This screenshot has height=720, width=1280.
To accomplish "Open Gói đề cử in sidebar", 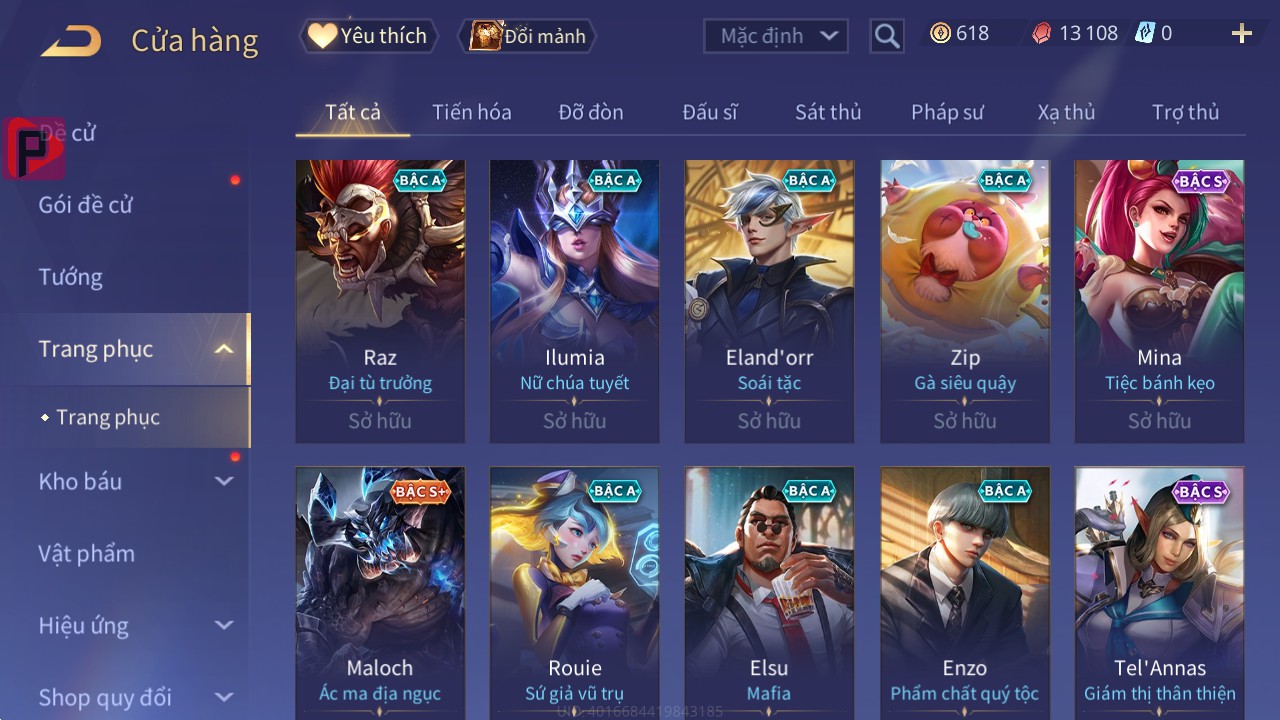I will (x=85, y=205).
